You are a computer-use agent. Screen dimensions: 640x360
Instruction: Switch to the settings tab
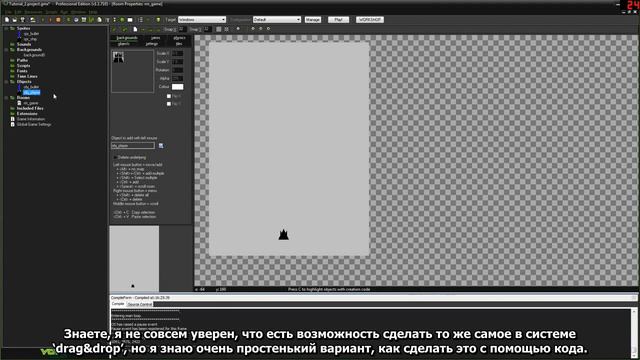click(151, 44)
